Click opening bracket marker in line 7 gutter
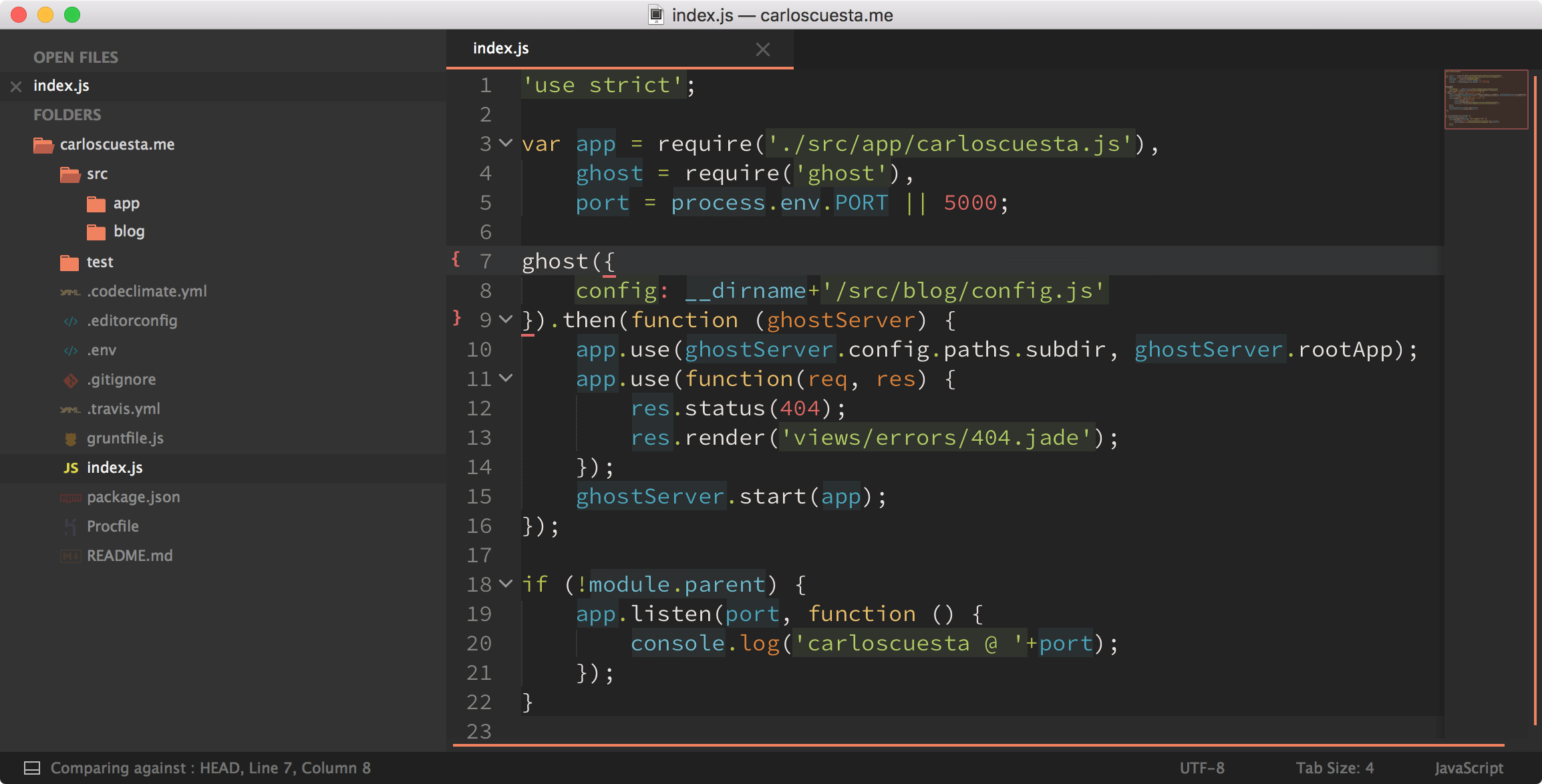 click(x=456, y=259)
